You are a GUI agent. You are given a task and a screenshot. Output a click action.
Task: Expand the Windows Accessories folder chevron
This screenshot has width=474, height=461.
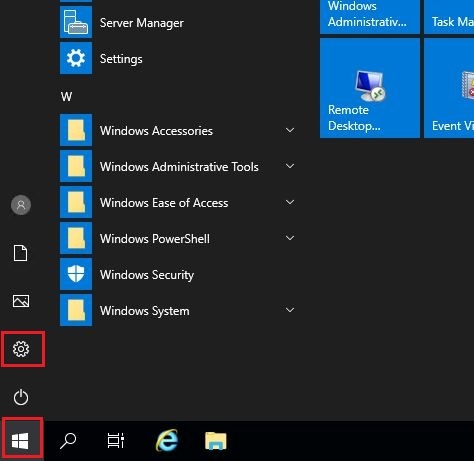(290, 130)
